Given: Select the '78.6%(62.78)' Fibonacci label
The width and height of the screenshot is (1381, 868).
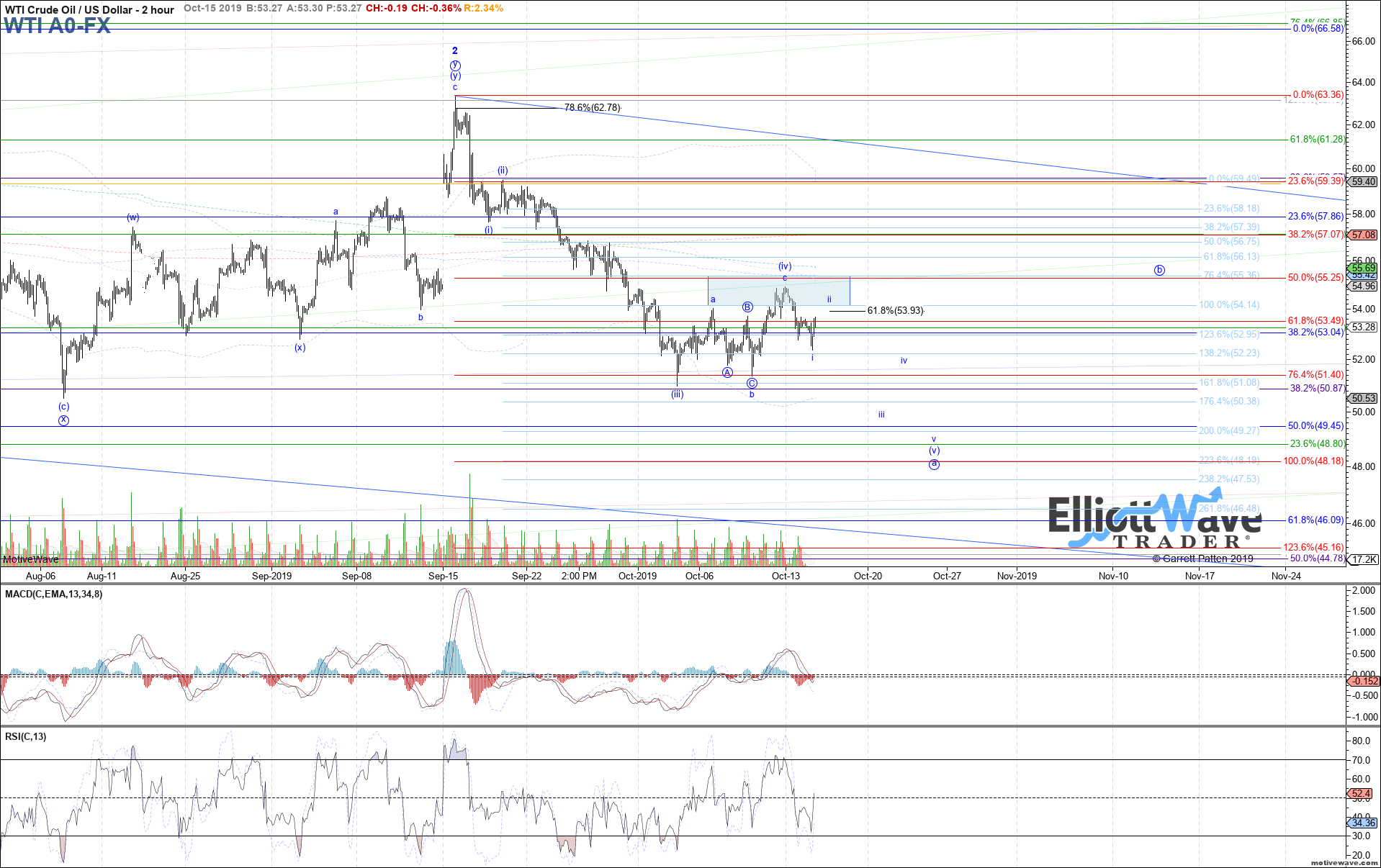Looking at the screenshot, I should tap(592, 107).
